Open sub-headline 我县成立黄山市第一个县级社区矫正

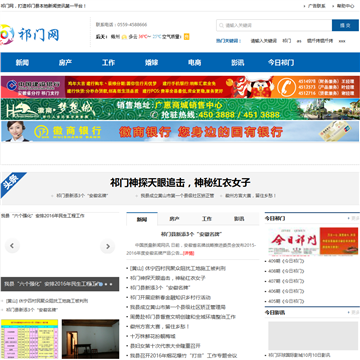pyautogui.click(x=177, y=196)
